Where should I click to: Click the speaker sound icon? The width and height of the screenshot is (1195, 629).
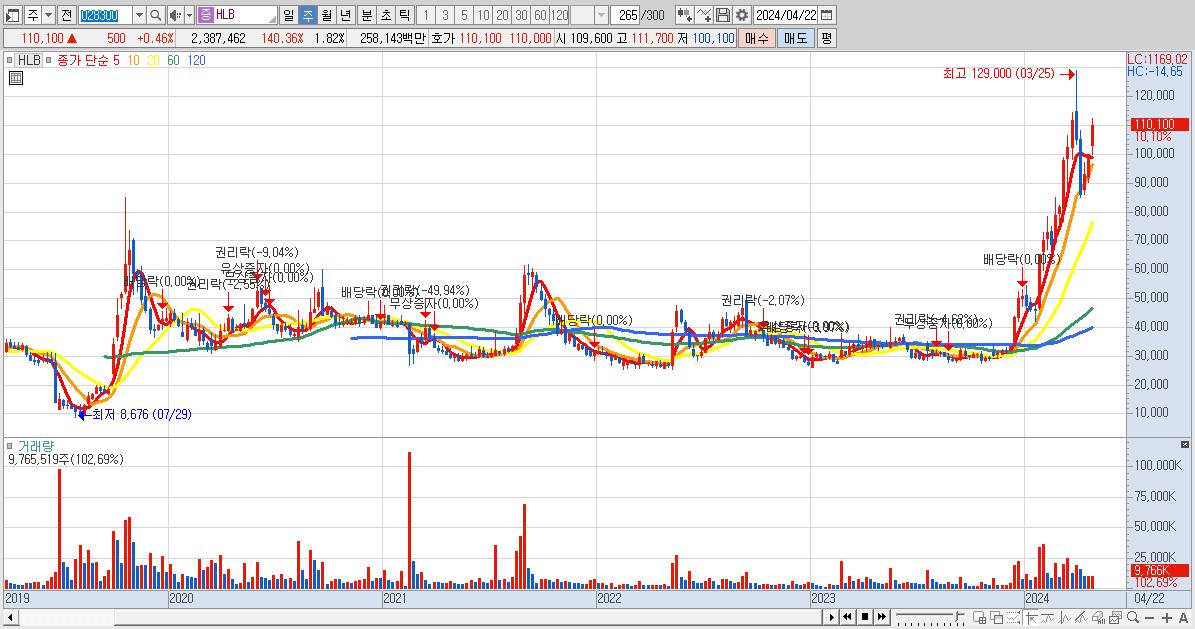point(175,15)
